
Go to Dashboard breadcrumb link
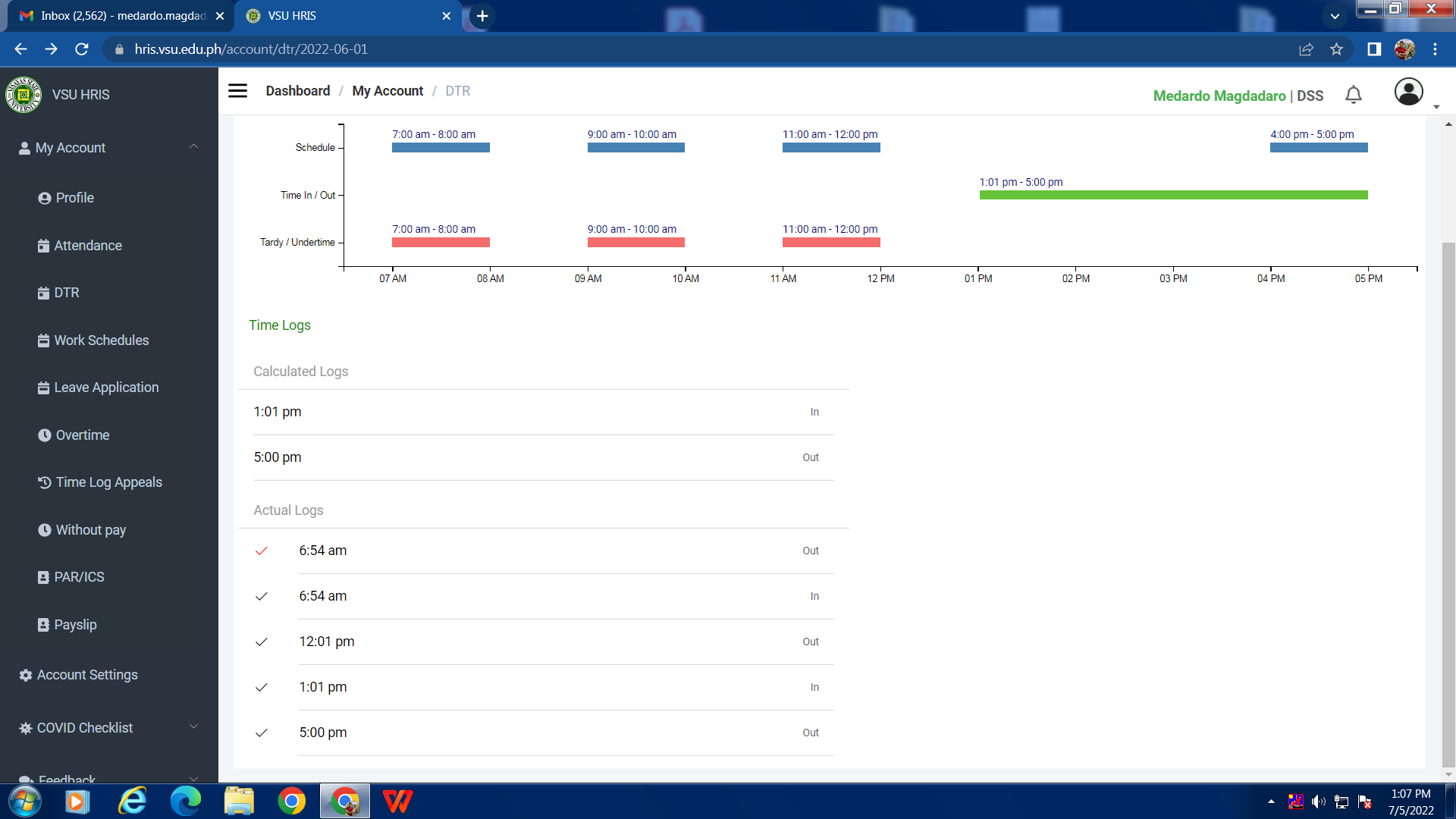[297, 91]
